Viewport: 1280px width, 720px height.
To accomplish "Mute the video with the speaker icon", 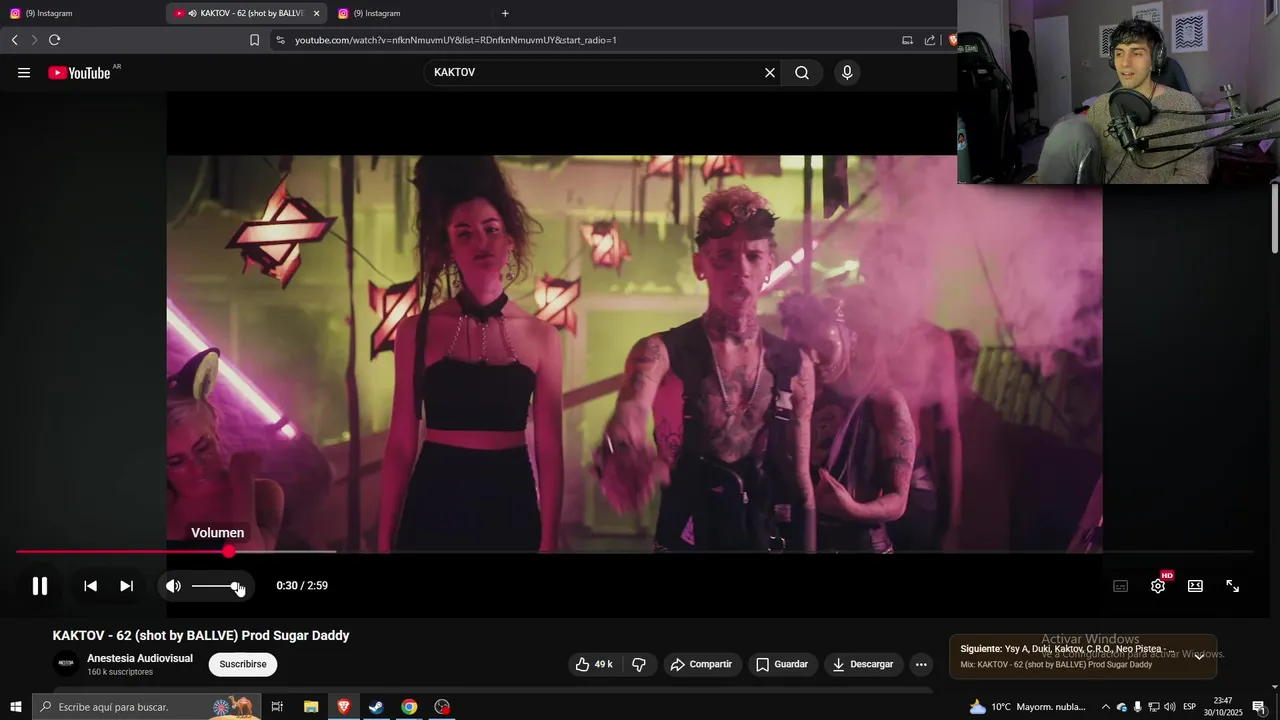I will [x=173, y=586].
